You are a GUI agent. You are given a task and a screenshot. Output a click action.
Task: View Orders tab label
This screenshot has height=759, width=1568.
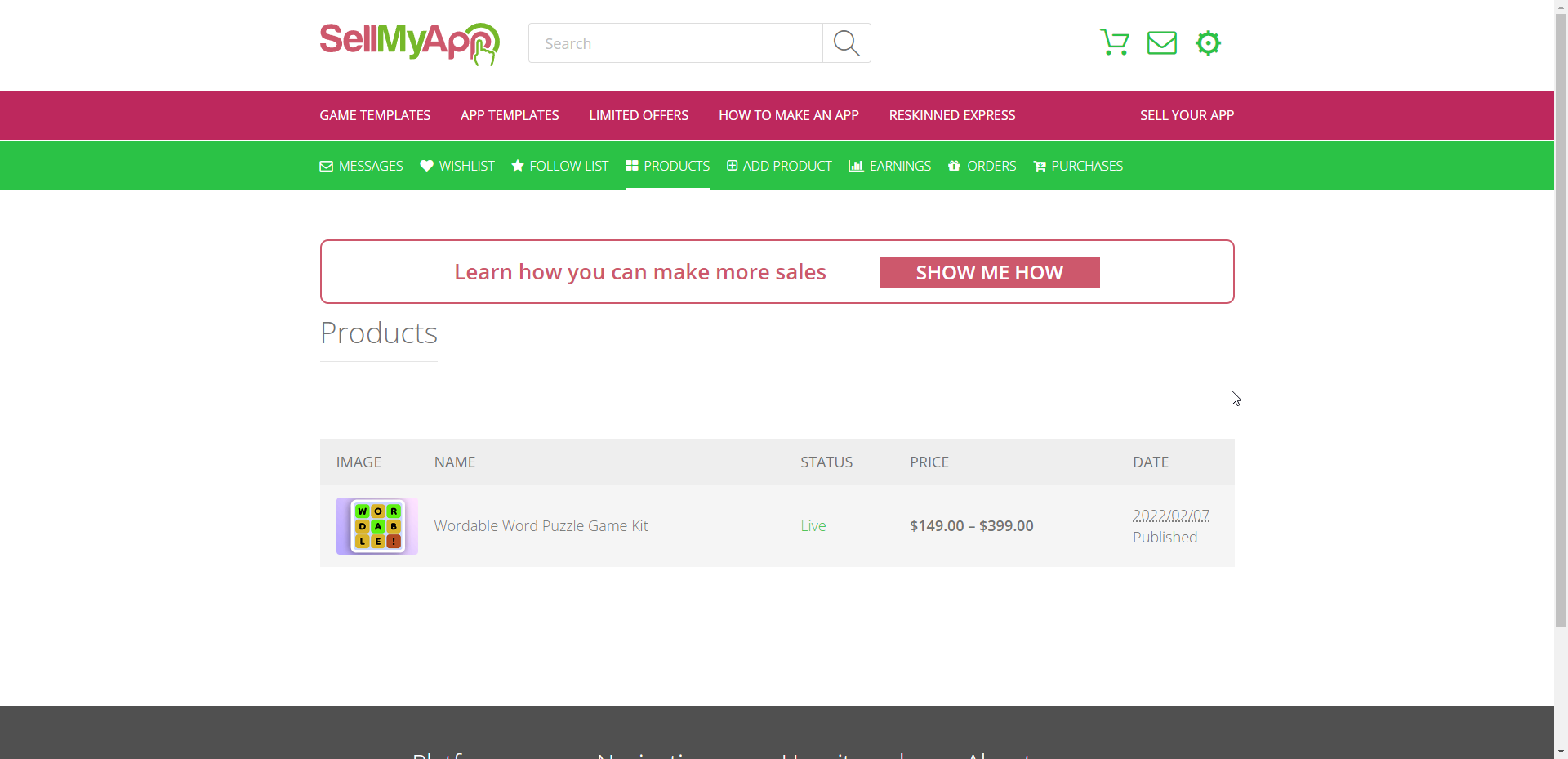[991, 166]
